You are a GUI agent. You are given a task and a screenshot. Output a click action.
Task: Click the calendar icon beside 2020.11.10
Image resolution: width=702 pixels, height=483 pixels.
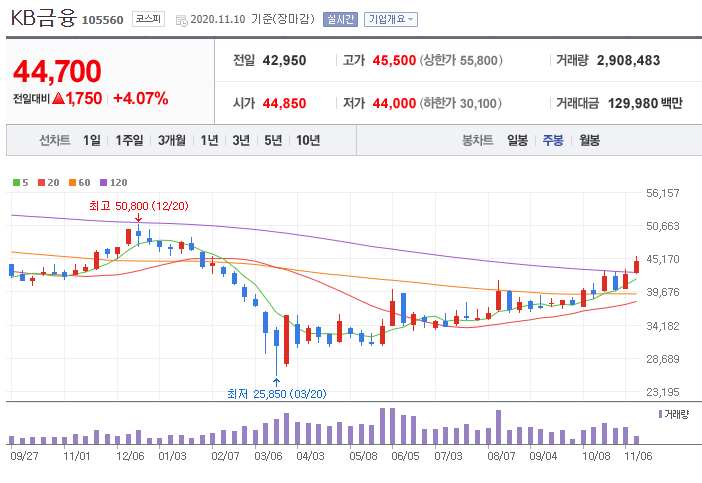[181, 21]
